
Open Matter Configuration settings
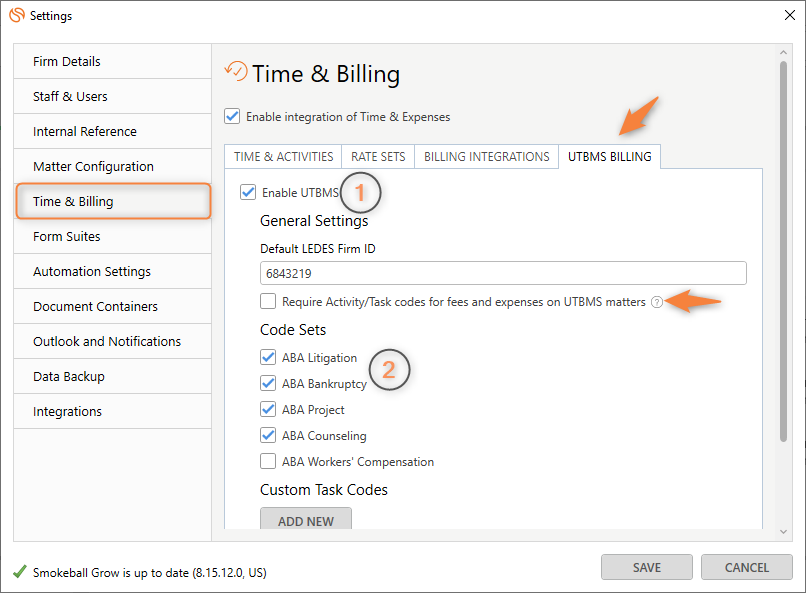[113, 166]
